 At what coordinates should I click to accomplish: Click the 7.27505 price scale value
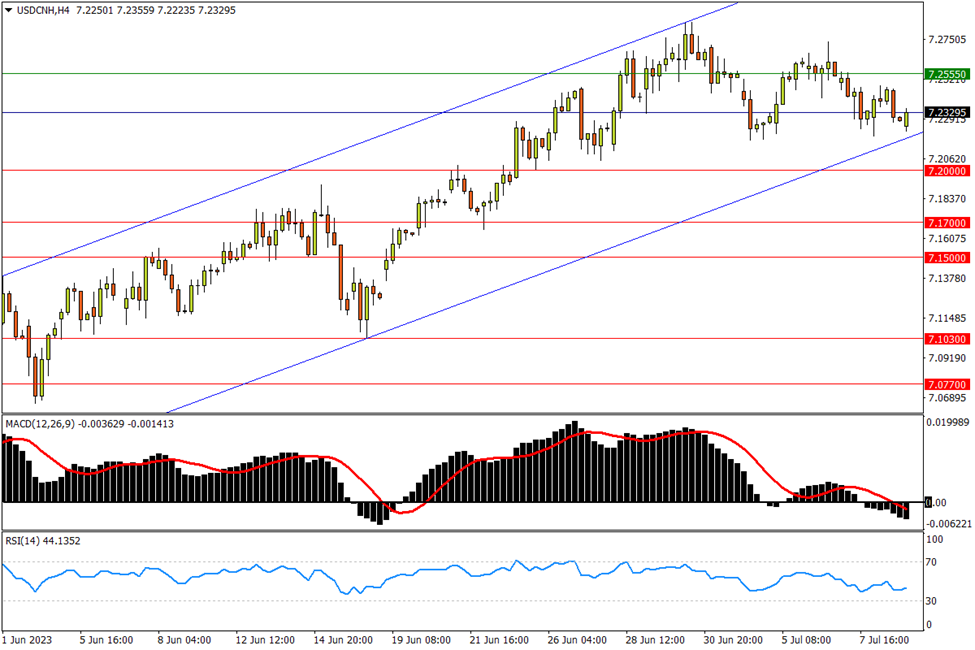click(x=946, y=40)
